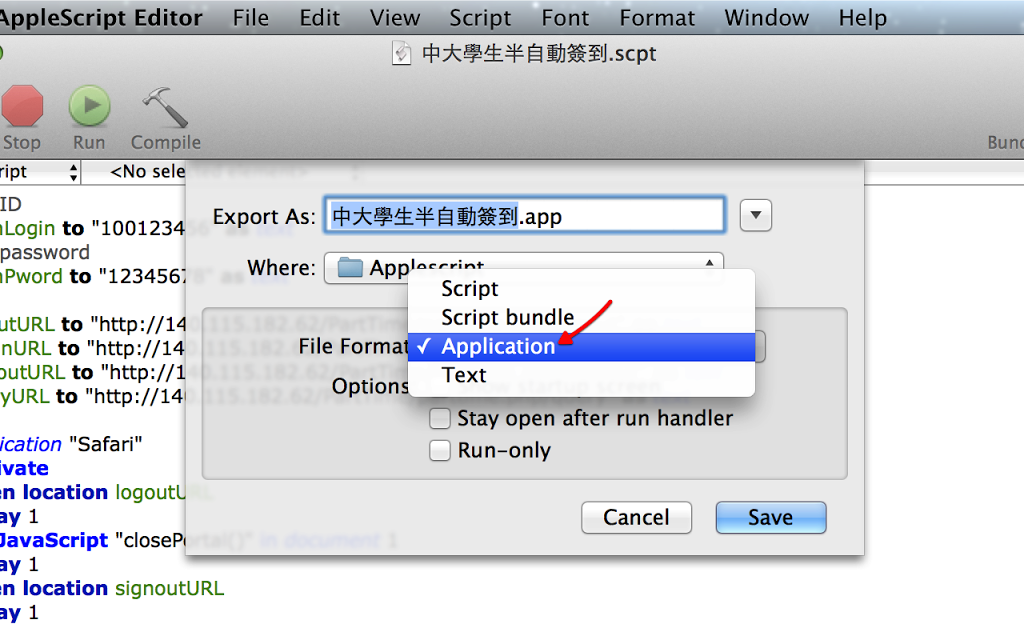
Task: Click the document icon in title bar
Action: (402, 54)
